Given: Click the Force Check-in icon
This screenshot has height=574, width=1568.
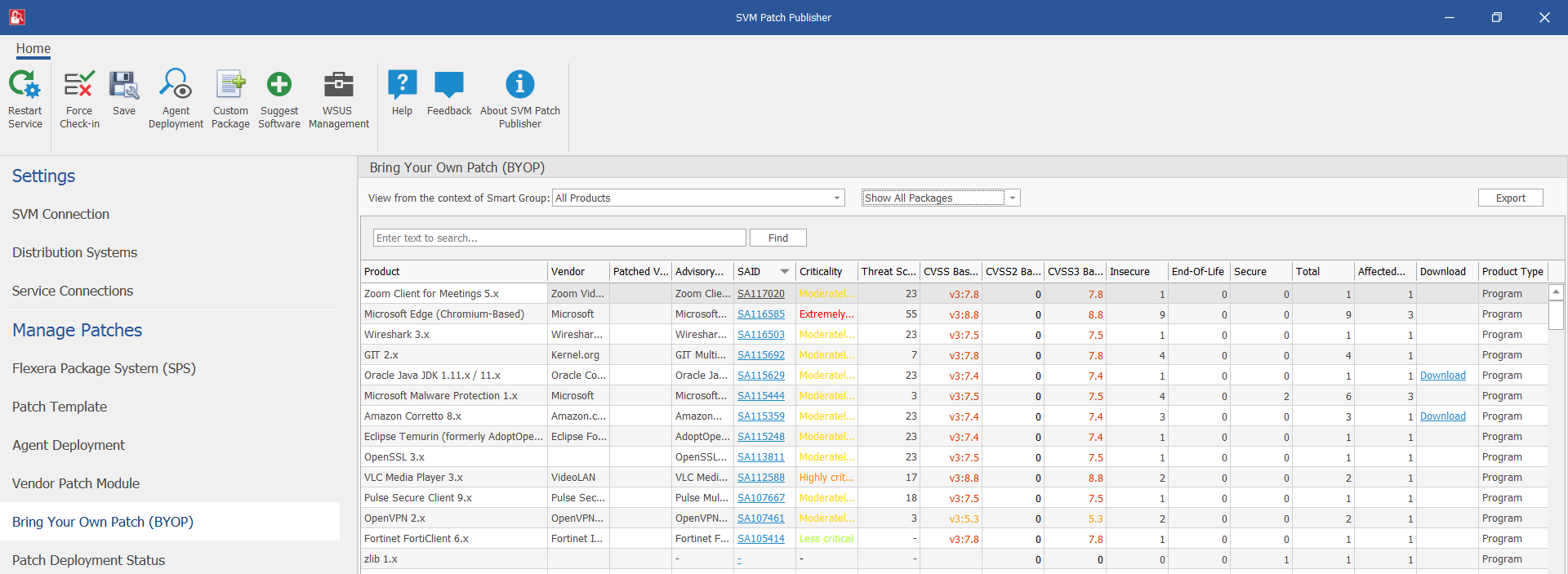Looking at the screenshot, I should point(79,85).
